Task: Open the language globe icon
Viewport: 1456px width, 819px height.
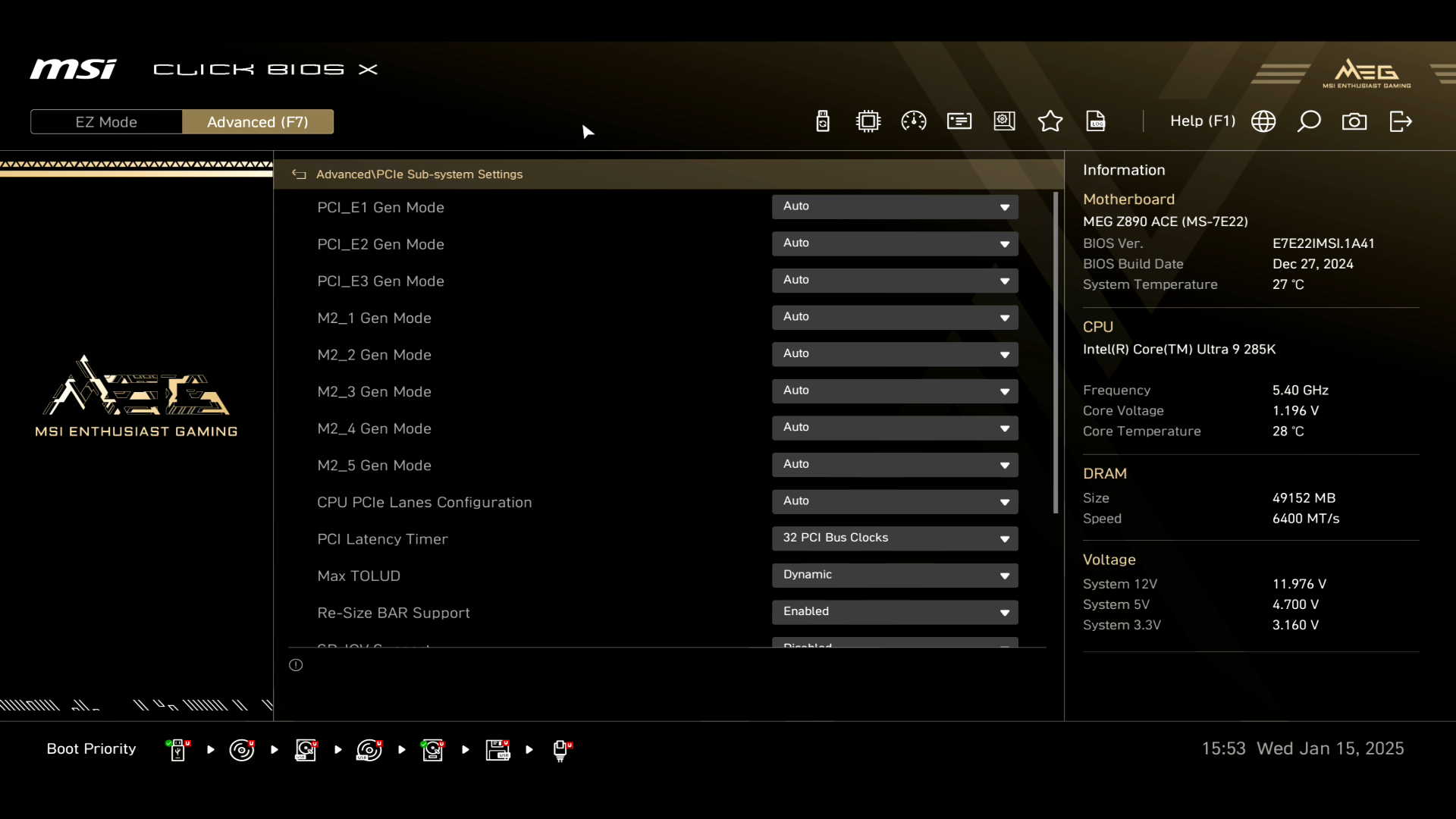Action: point(1263,121)
